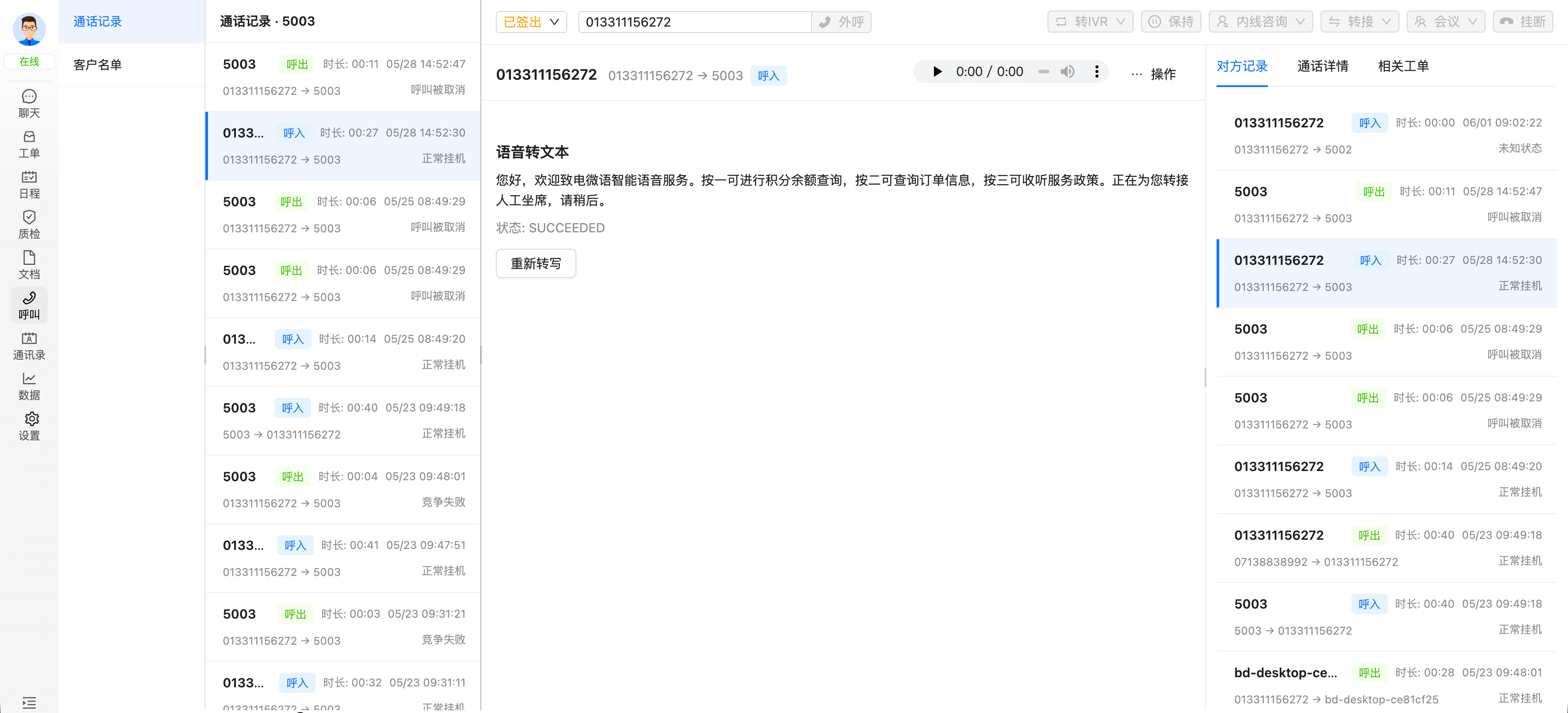1568x713 pixels.
Task: Open the audio player more options menu
Action: 1097,72
